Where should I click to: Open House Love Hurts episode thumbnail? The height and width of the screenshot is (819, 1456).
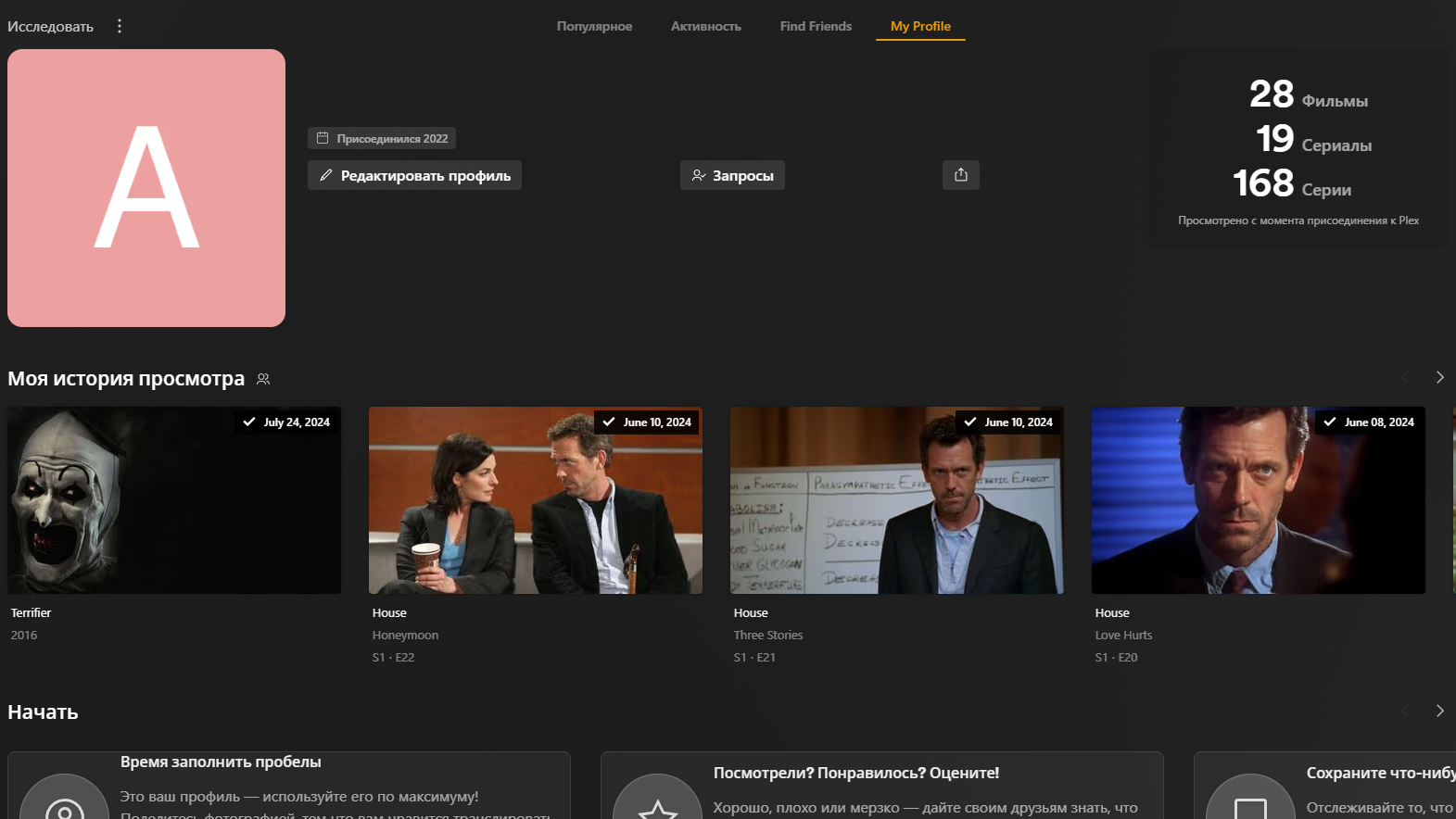(x=1259, y=500)
